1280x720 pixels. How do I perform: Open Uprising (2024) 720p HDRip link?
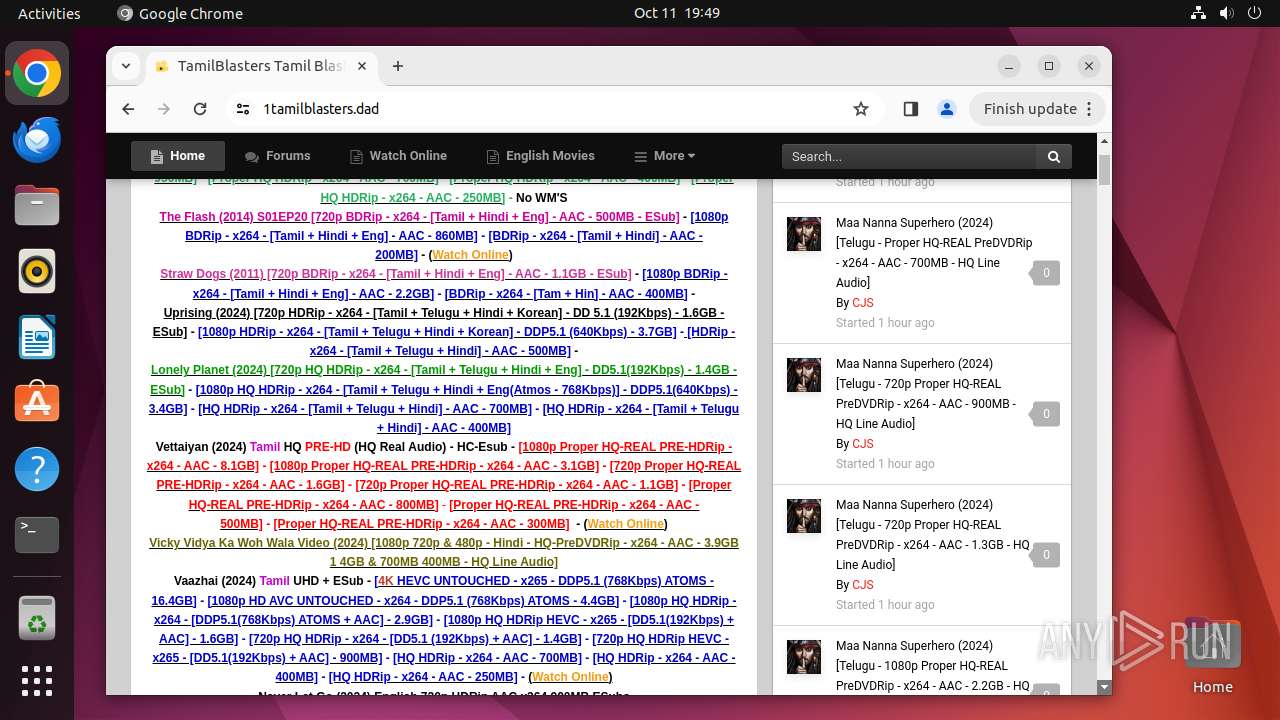[x=438, y=322]
